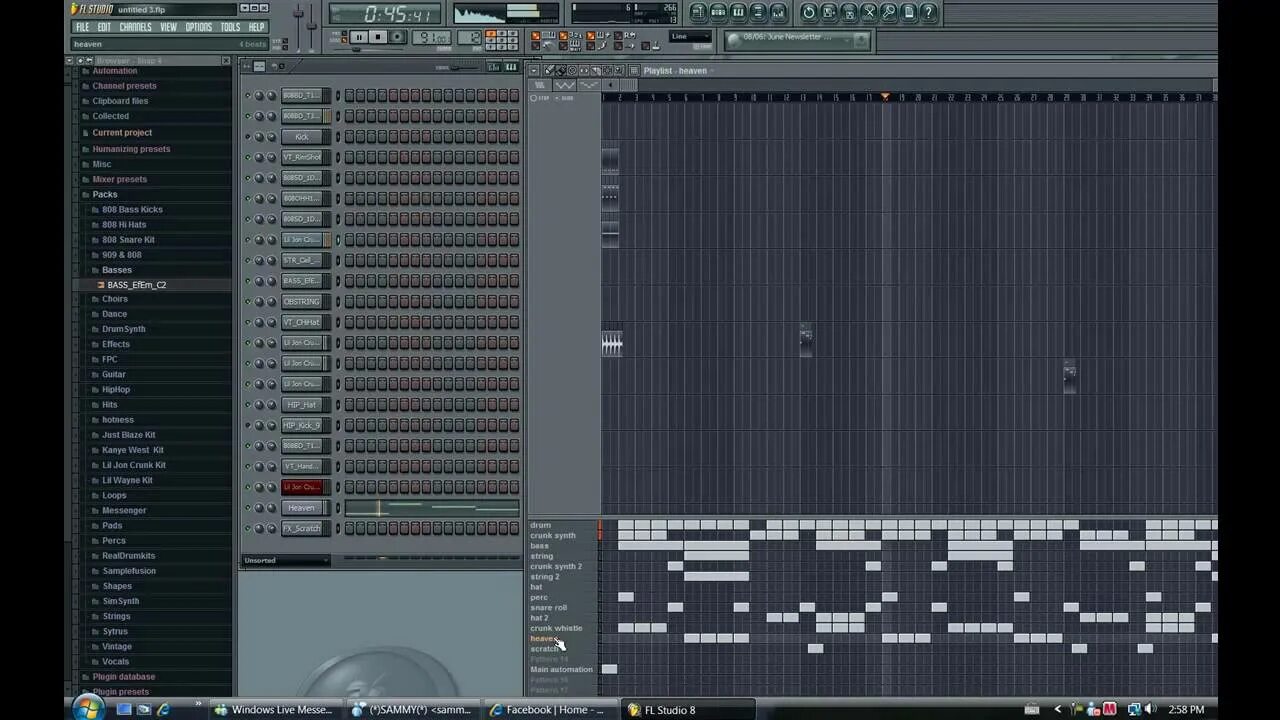Click the render/export toolbar icon
Viewport: 1280px width, 720px height.
coord(849,12)
